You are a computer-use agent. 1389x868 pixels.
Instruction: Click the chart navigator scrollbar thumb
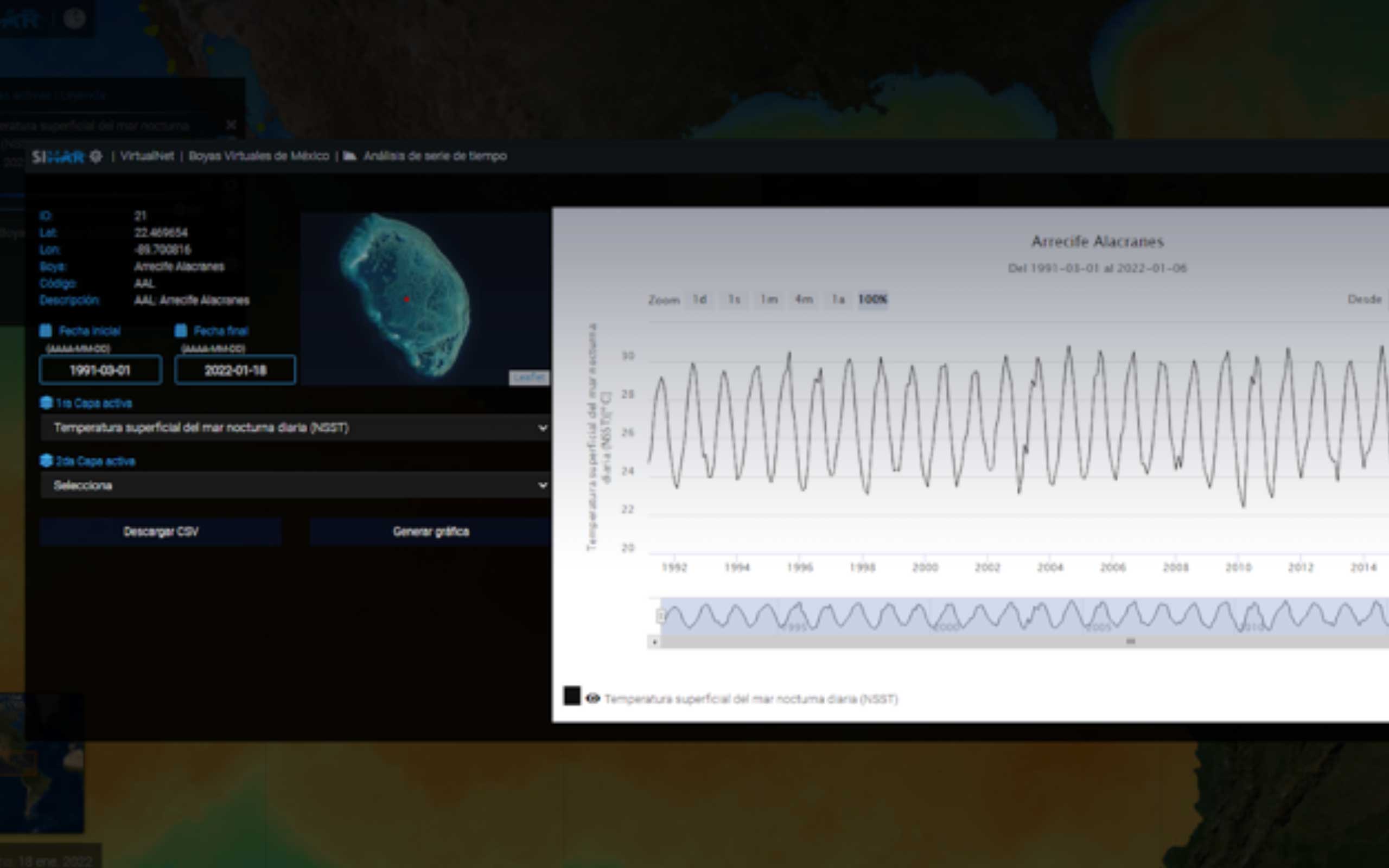tap(1130, 641)
